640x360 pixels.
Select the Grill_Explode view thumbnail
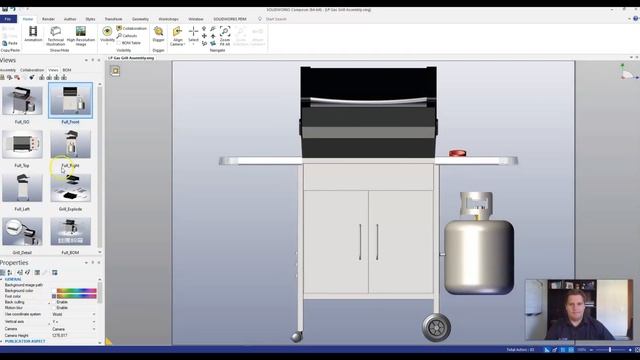[x=71, y=188]
